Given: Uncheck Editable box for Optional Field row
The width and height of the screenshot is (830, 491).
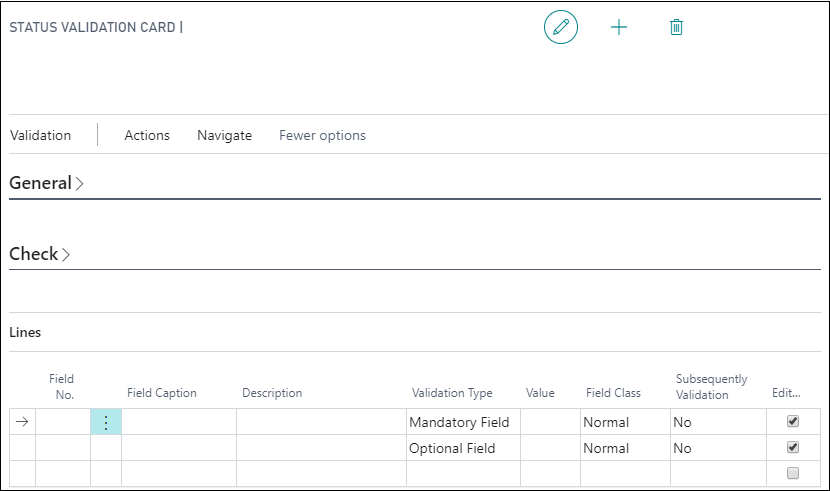Looking at the screenshot, I should point(793,447).
